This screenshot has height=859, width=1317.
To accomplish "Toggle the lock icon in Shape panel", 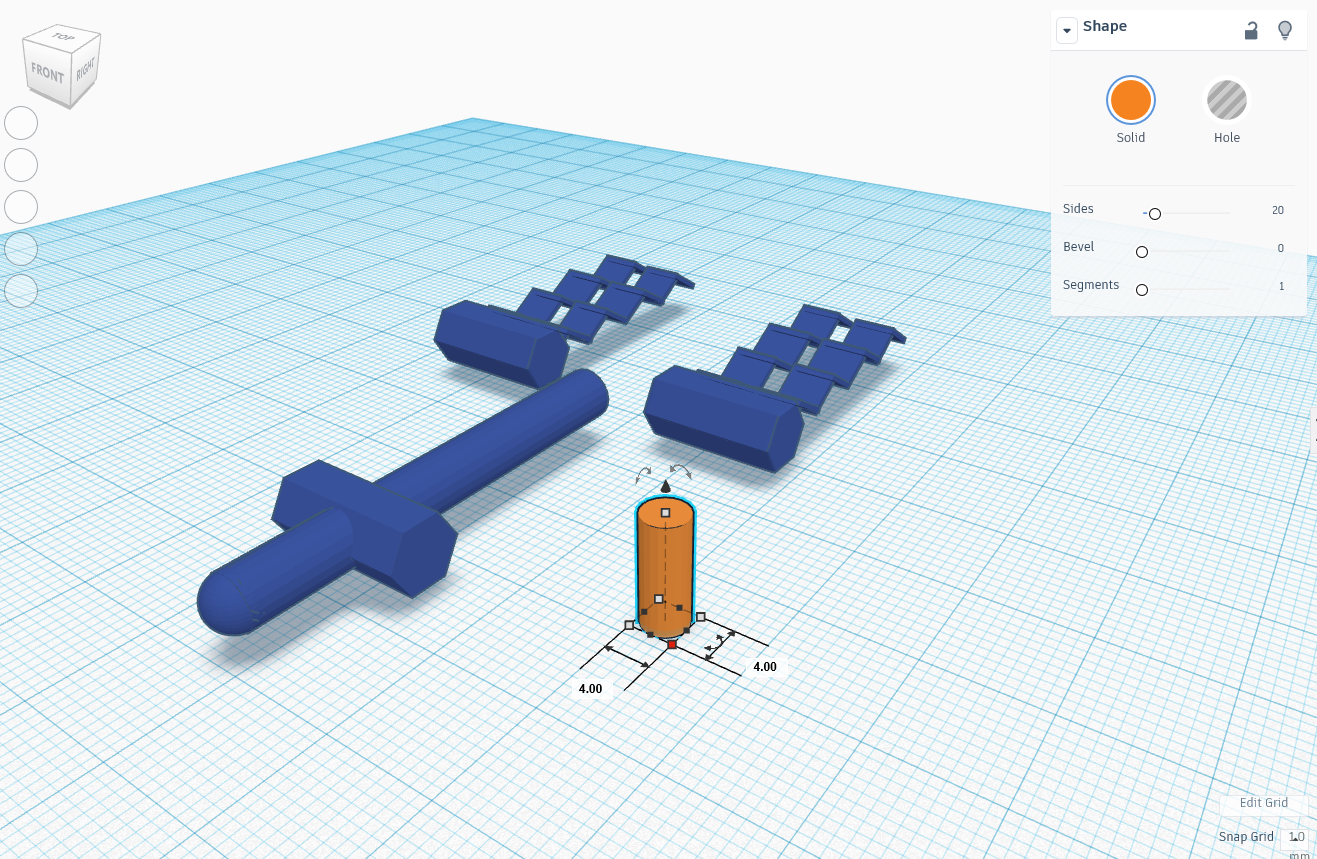I will [1251, 30].
